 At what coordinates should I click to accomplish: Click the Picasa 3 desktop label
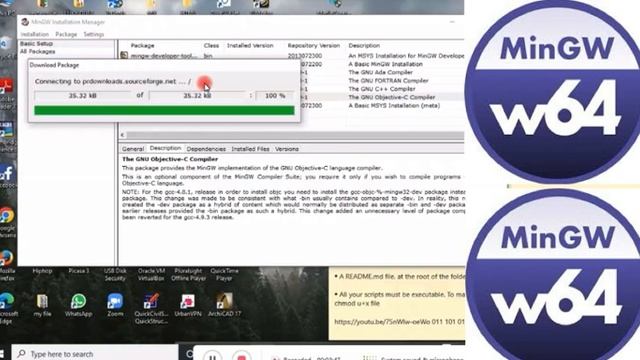tap(78, 271)
